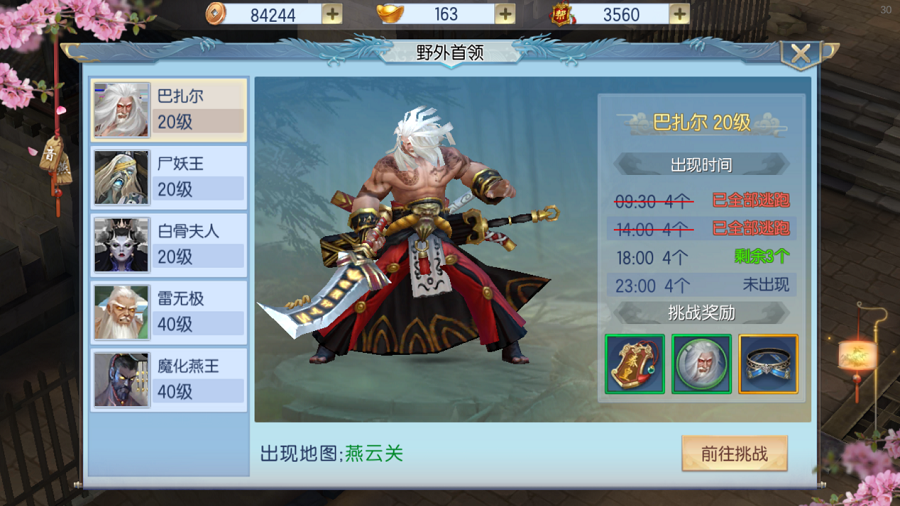This screenshot has height=506, width=900.
Task: Click the gold ingot currency icon
Action: [x=390, y=14]
